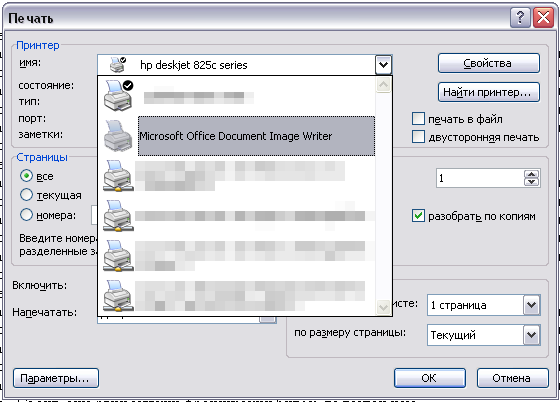Select Microsoft Office Document Image Writer in the list
Screen dimensions: 560x402
(256, 136)
